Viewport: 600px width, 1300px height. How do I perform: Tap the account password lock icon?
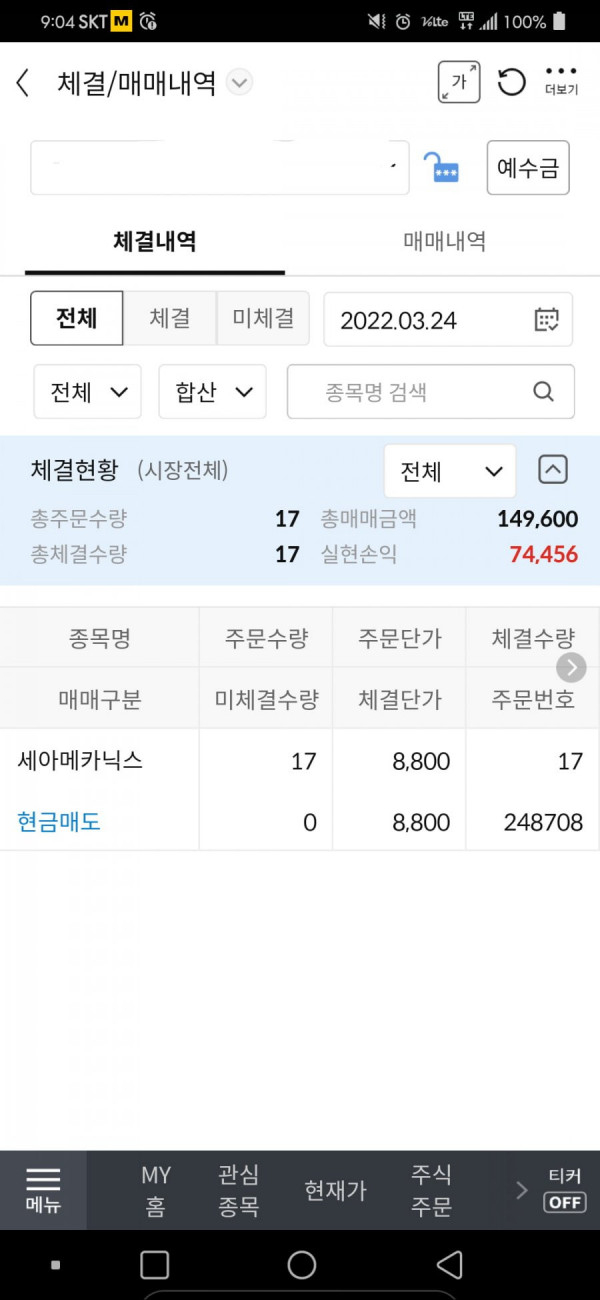pyautogui.click(x=441, y=167)
